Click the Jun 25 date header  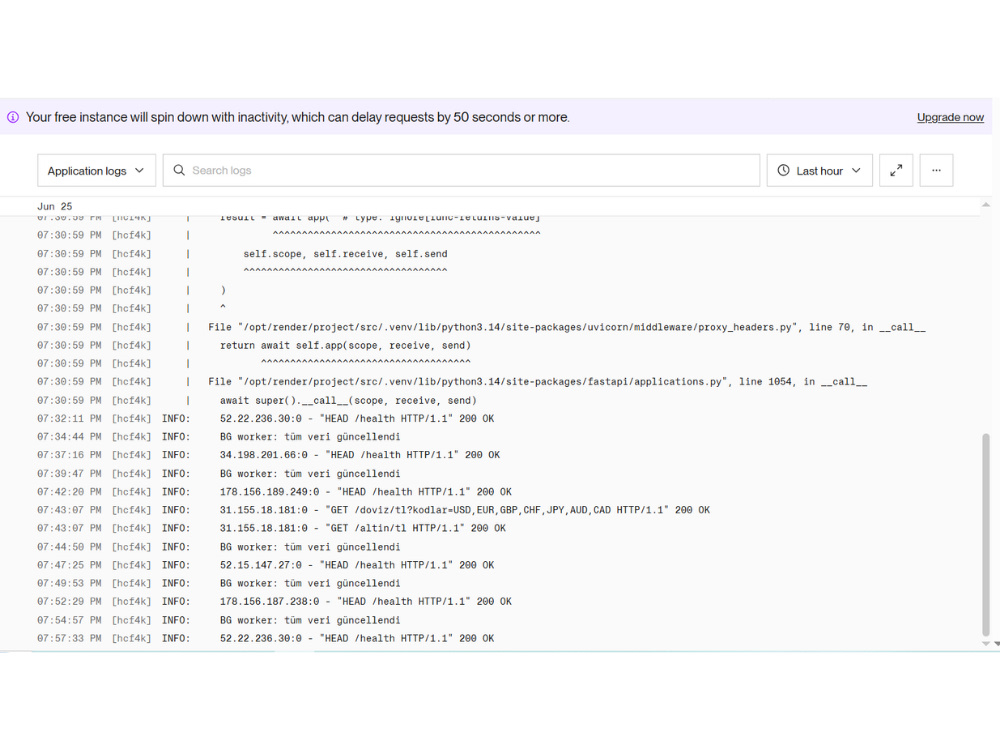[55, 206]
